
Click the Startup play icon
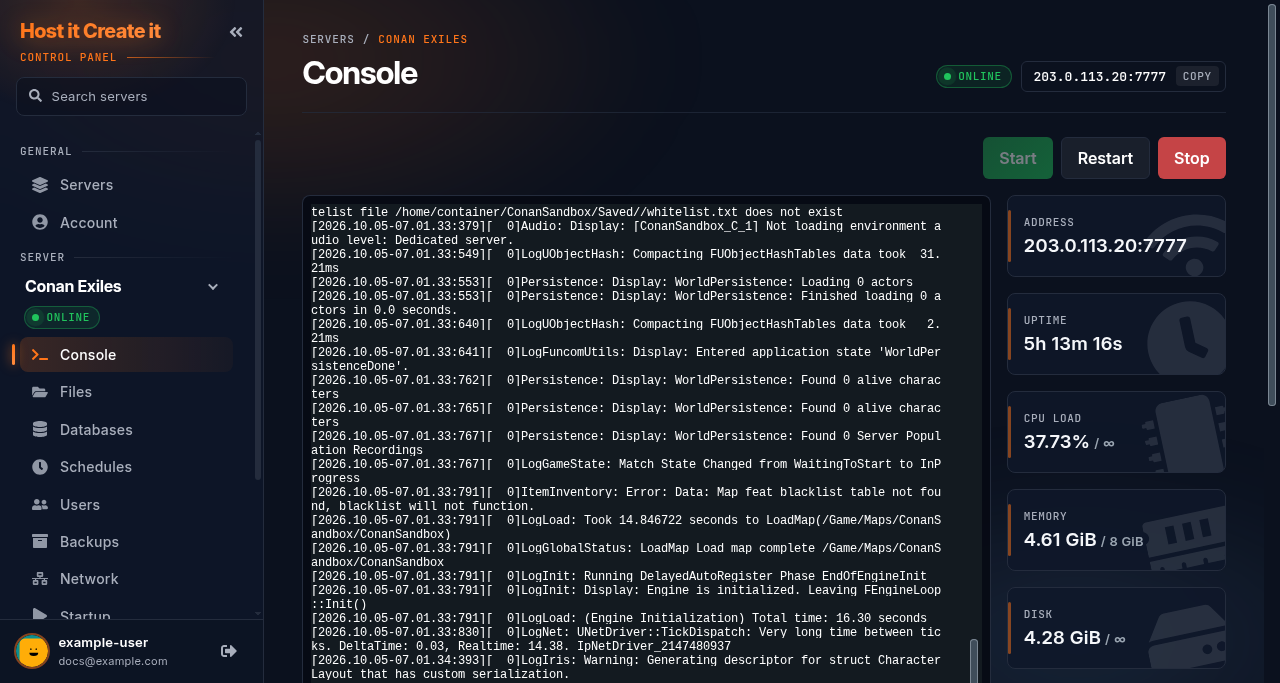click(40, 614)
